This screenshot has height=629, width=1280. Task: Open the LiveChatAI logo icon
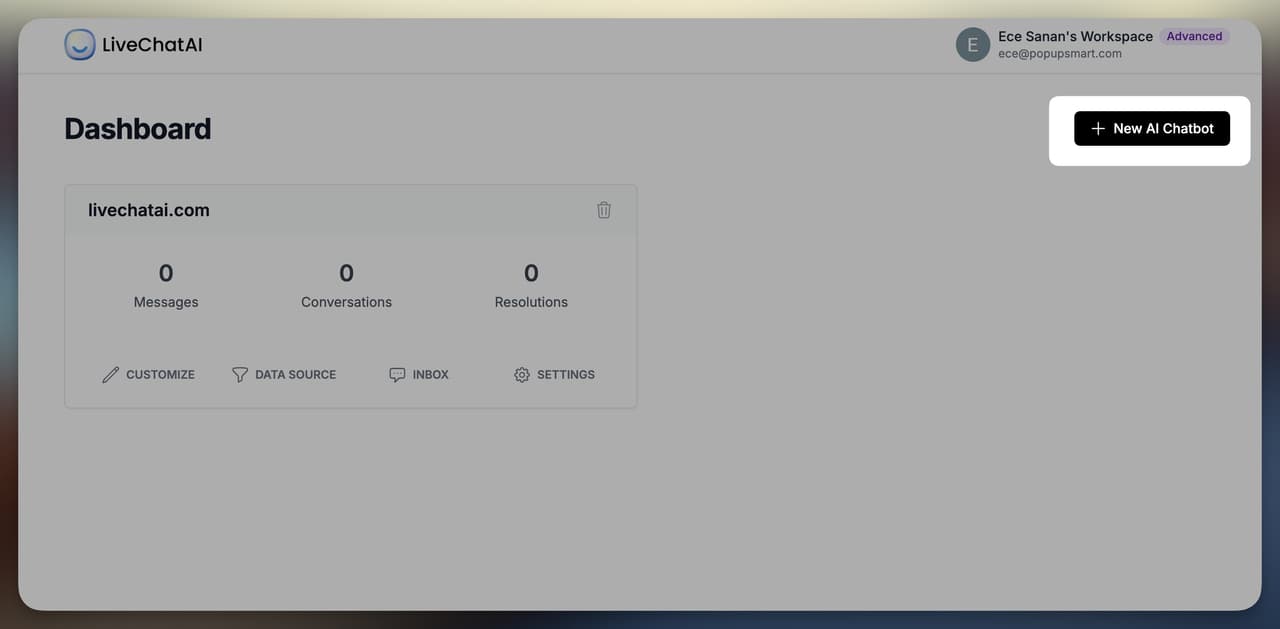click(80, 44)
